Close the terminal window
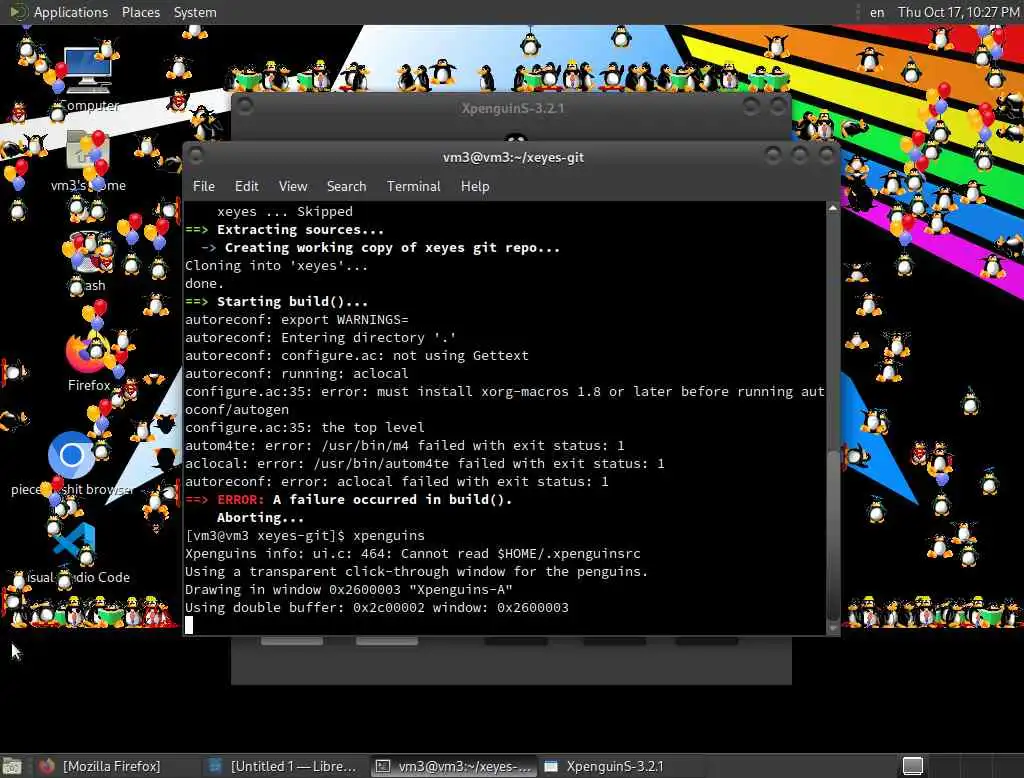 [827, 155]
